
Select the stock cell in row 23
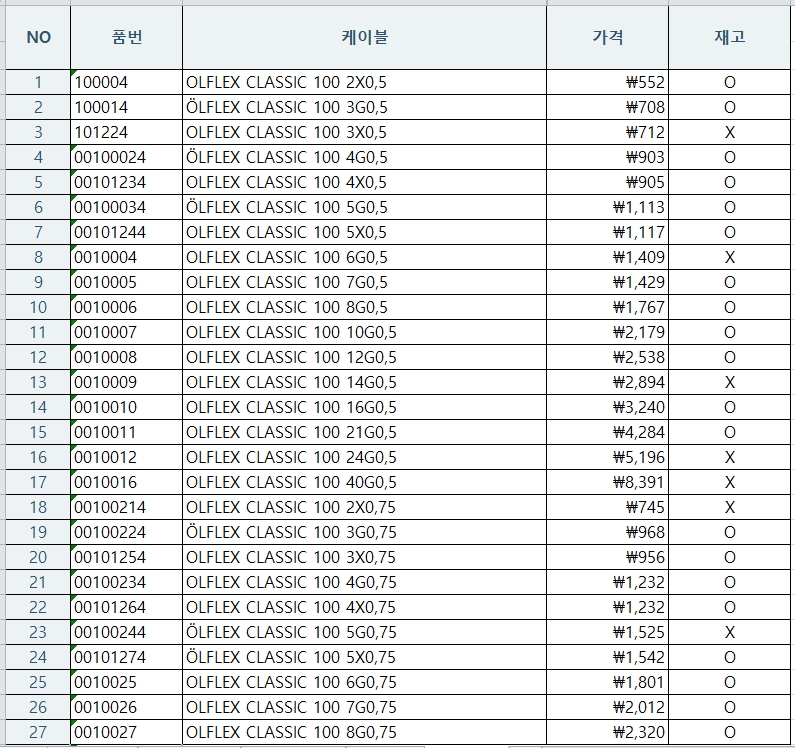729,632
